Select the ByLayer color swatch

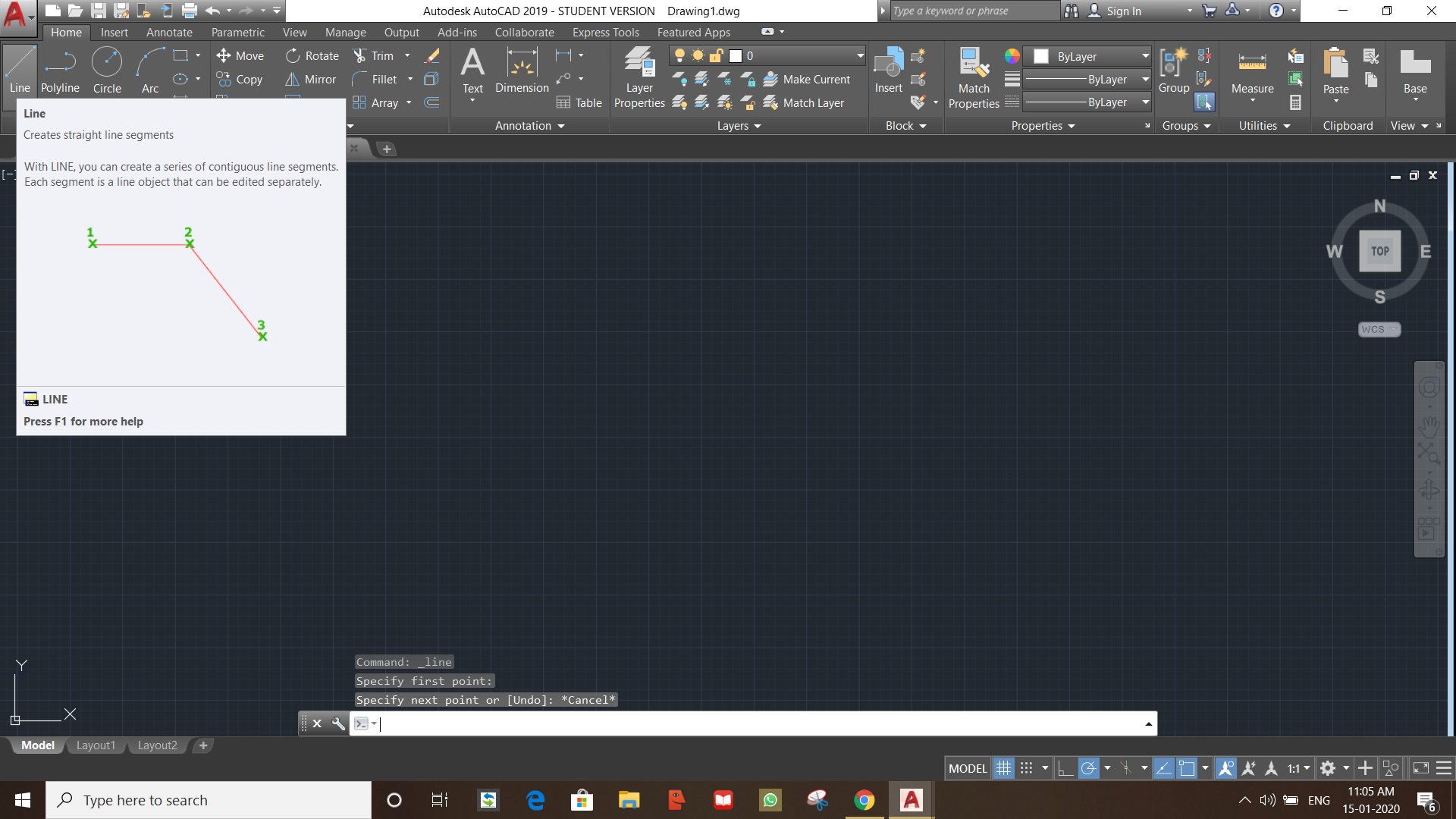1039,55
